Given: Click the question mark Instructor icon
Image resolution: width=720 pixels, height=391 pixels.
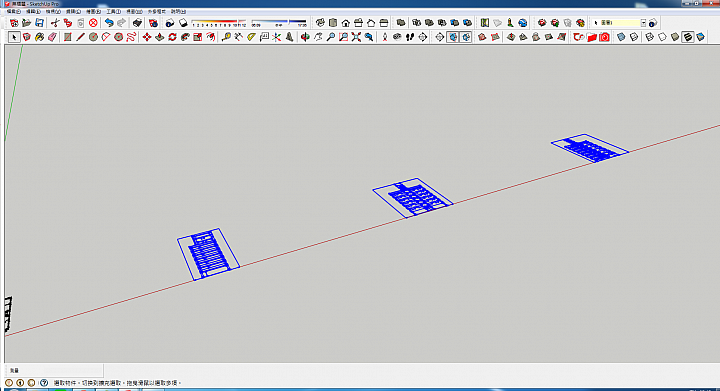Looking at the screenshot, I should tap(44, 382).
